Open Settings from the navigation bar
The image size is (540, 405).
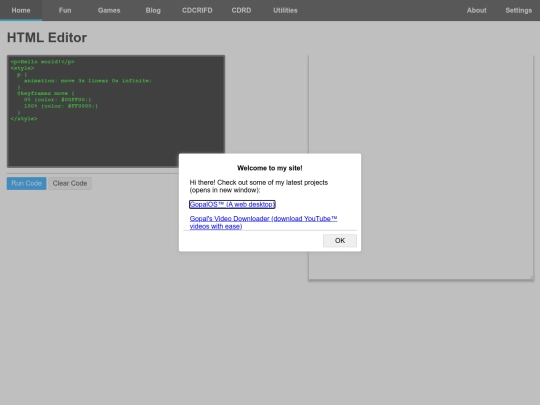[x=518, y=10]
